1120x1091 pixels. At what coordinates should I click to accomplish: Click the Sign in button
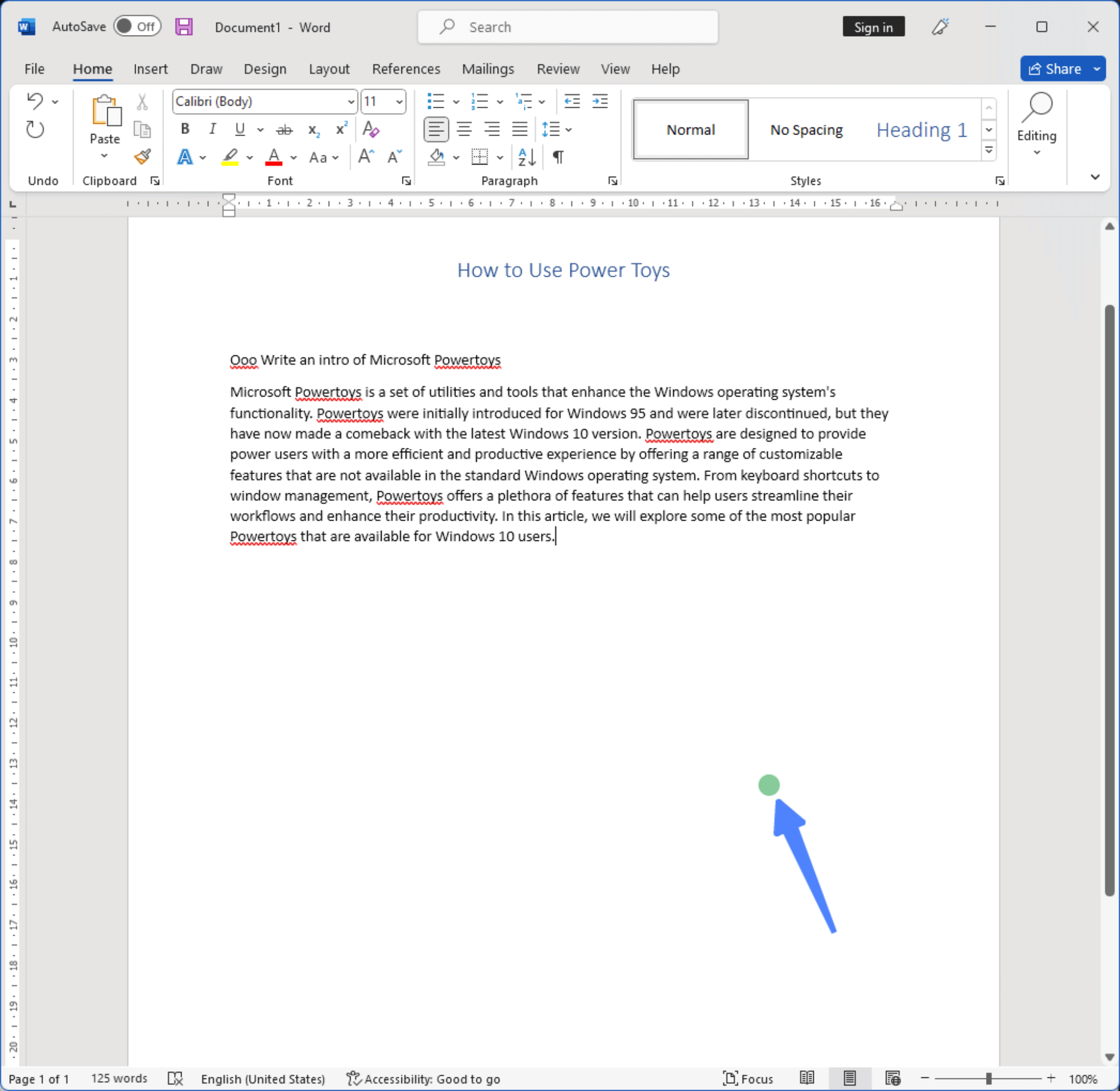[x=873, y=27]
